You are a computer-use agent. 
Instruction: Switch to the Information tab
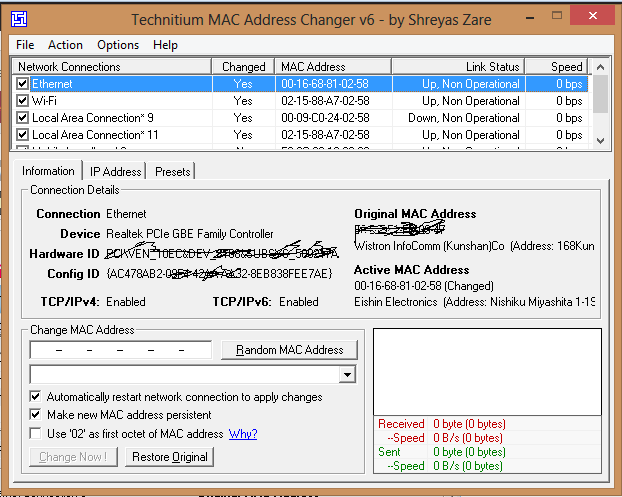tap(48, 171)
